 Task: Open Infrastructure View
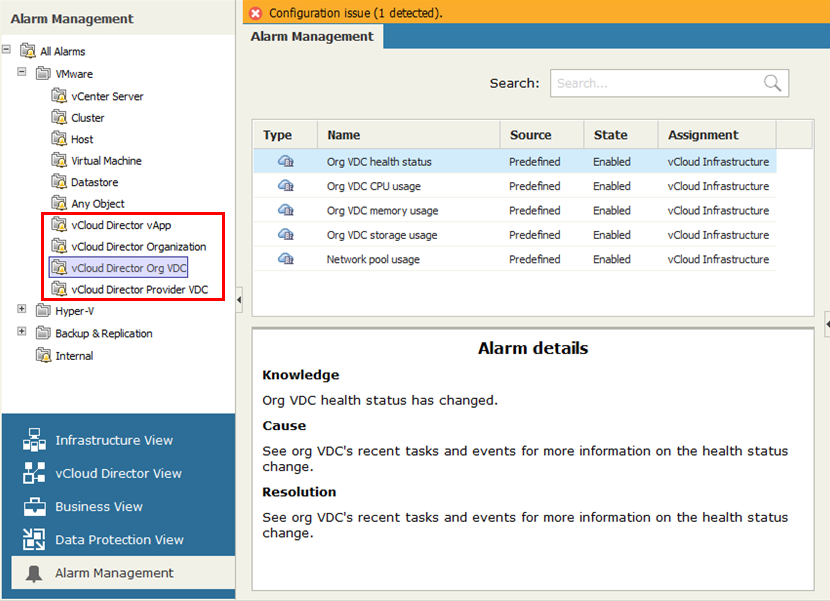tap(114, 440)
